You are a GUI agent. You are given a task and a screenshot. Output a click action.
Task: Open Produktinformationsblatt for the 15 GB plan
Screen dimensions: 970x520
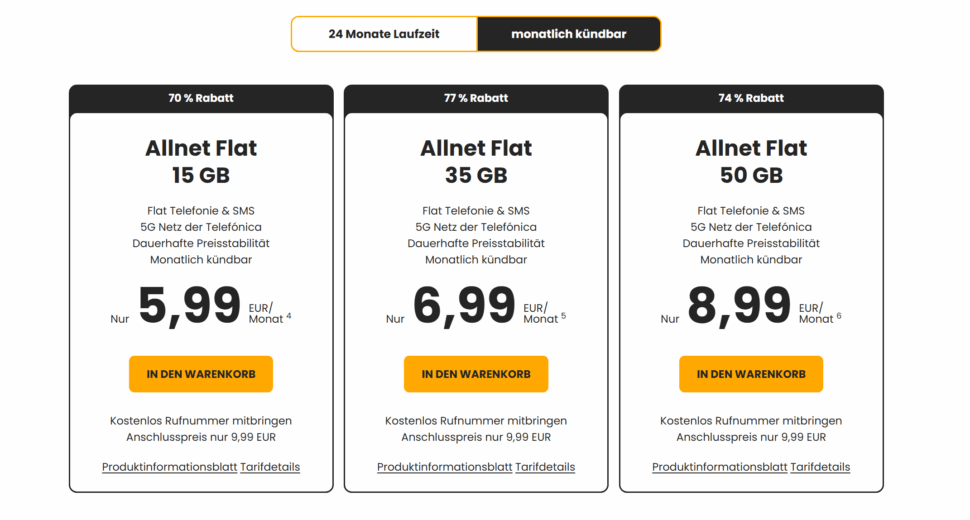pyautogui.click(x=169, y=467)
